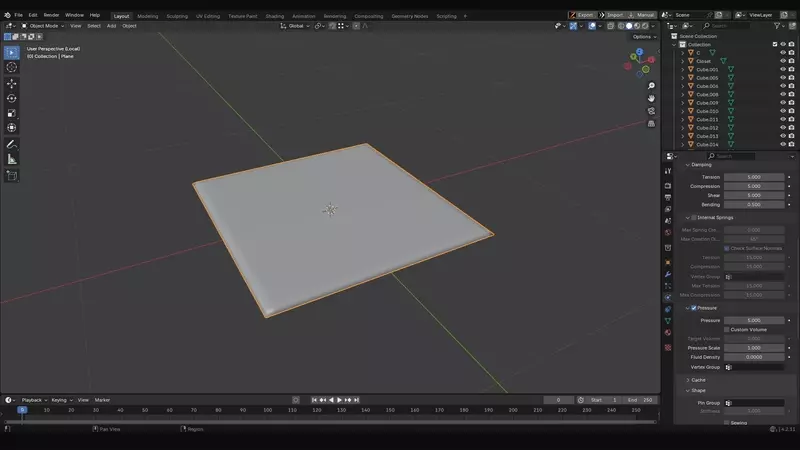Open the Render properties tab

pos(668,186)
